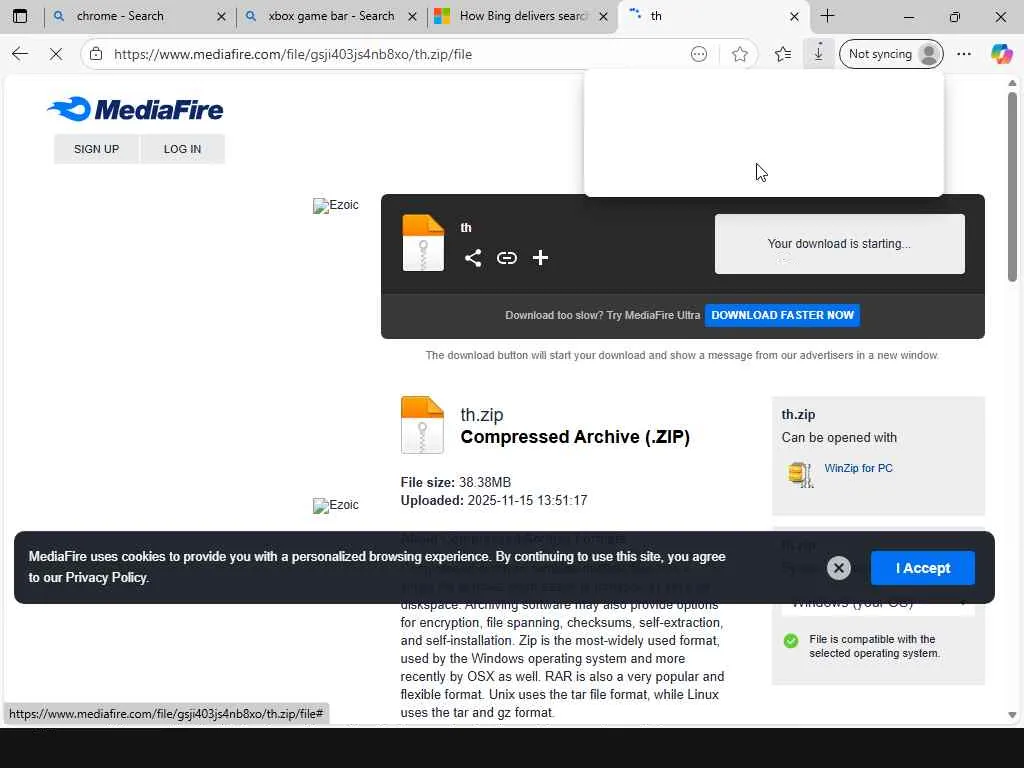Switch to How Bing delivers search tab
The width and height of the screenshot is (1024, 768).
522,16
